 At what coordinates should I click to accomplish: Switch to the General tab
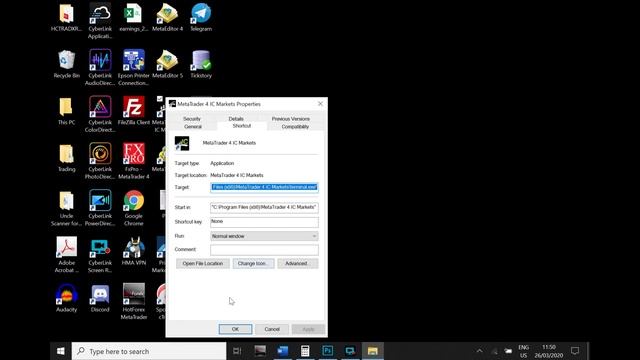coord(193,127)
